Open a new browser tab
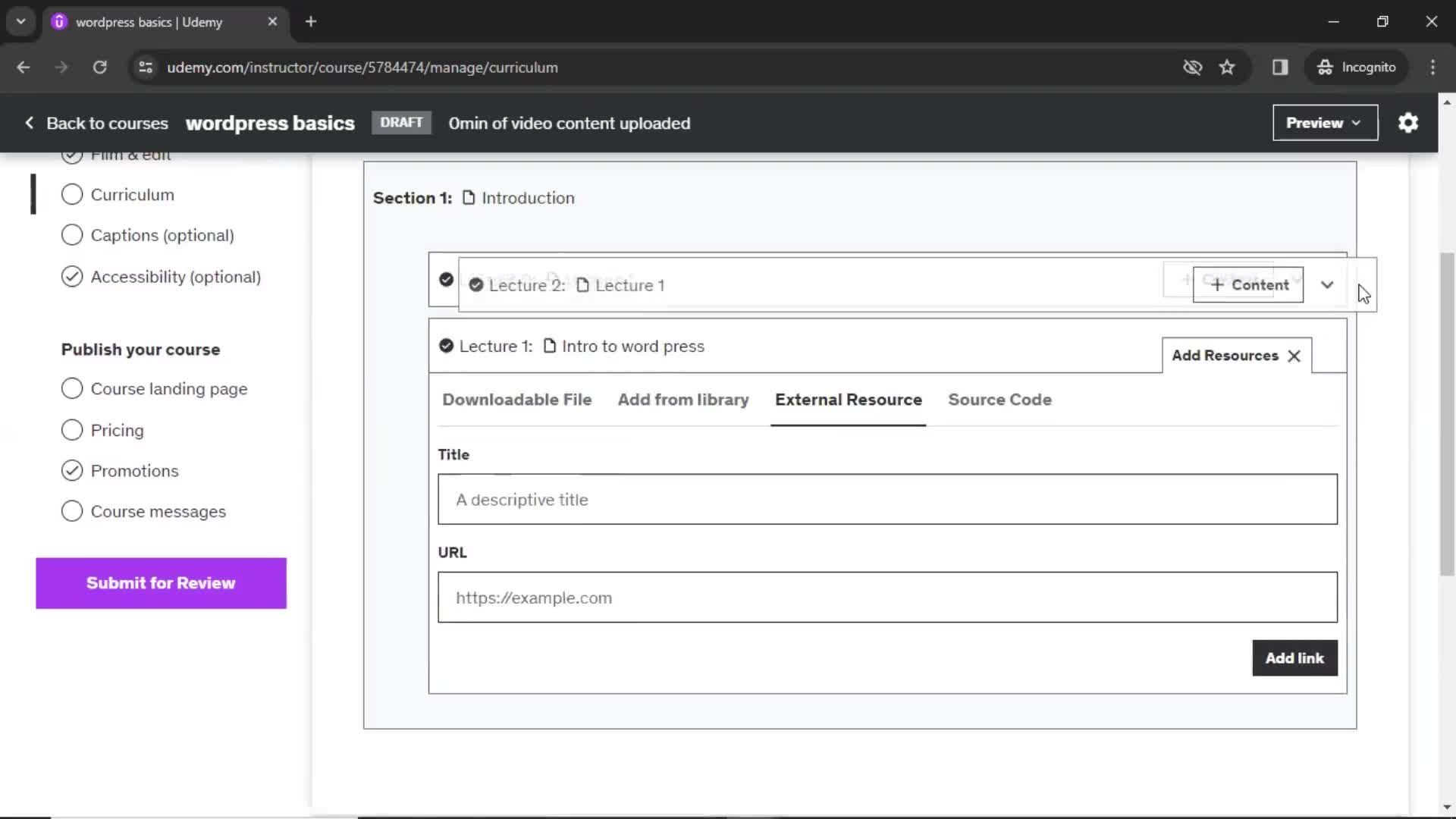This screenshot has width=1456, height=819. click(x=310, y=22)
